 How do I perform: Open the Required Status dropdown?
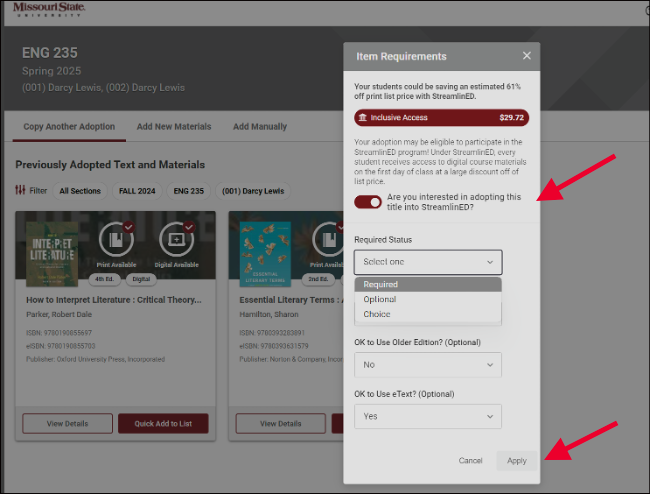[428, 262]
